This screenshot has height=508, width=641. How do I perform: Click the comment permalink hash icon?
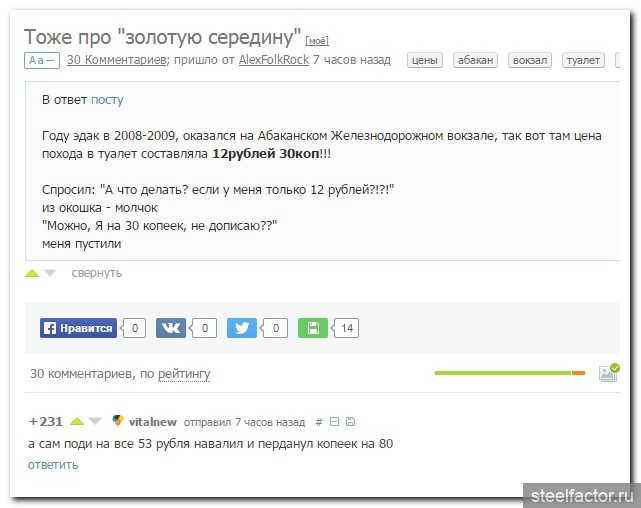[x=319, y=422]
